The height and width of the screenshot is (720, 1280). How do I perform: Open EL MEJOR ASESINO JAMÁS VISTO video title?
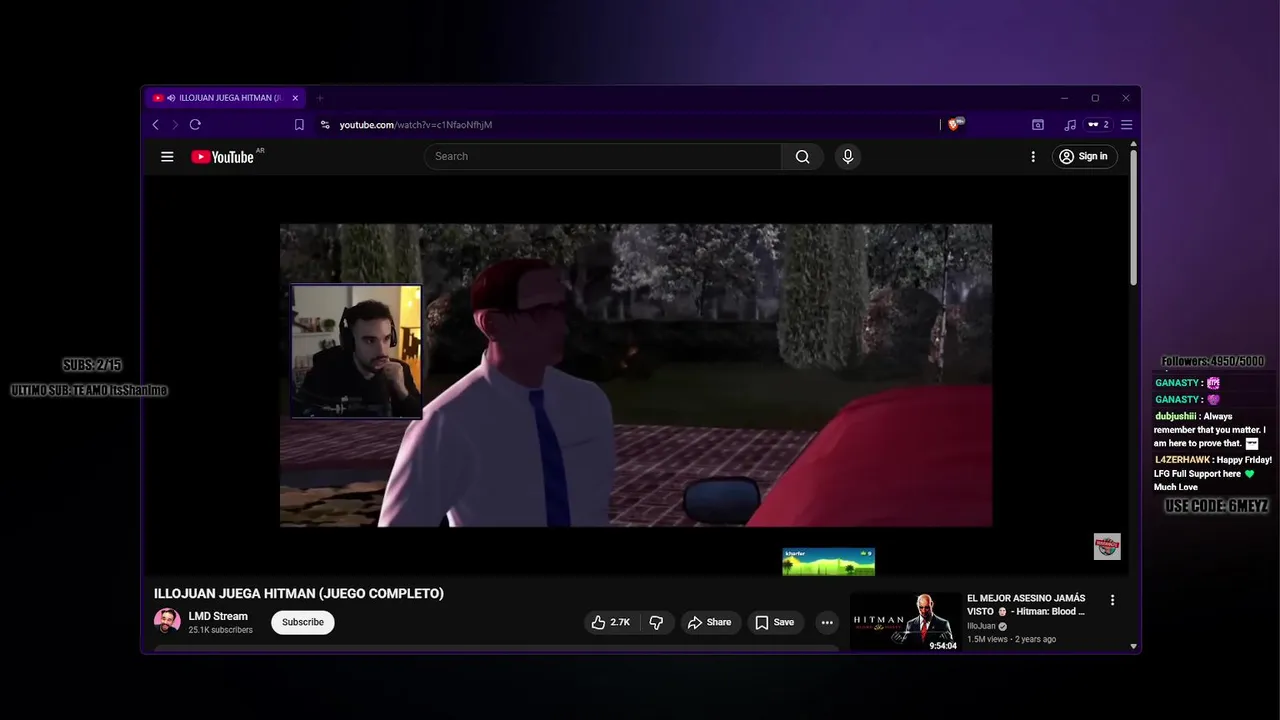click(x=1026, y=604)
